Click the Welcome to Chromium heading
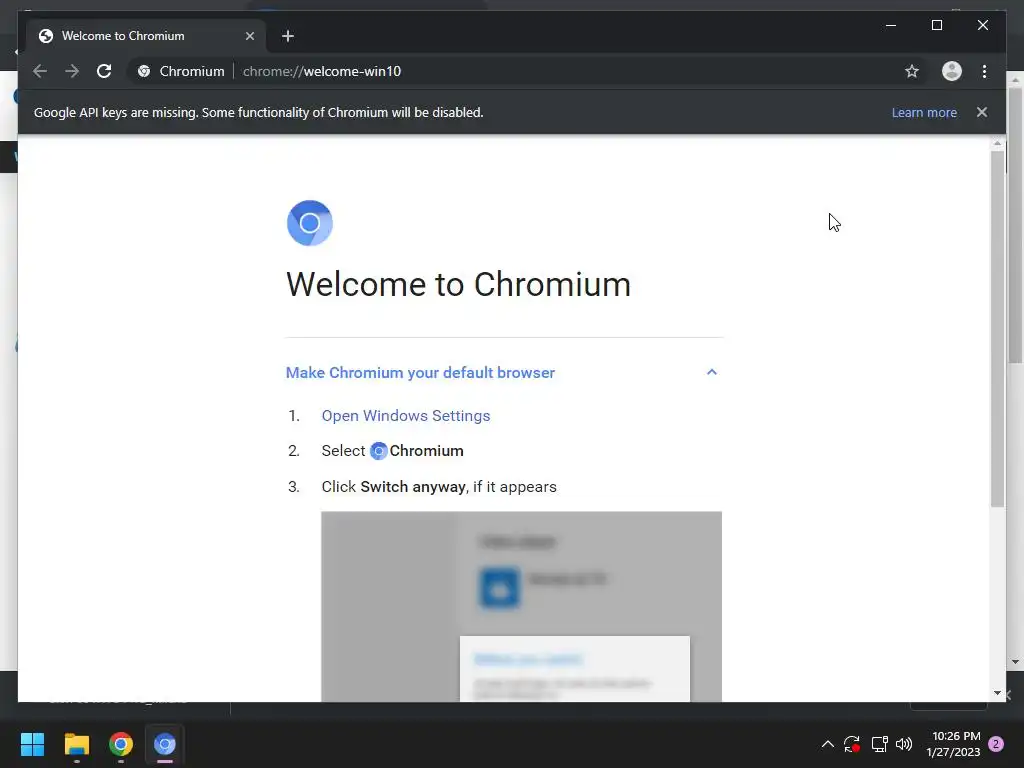Screen dimensions: 1024x768 [x=458, y=284]
